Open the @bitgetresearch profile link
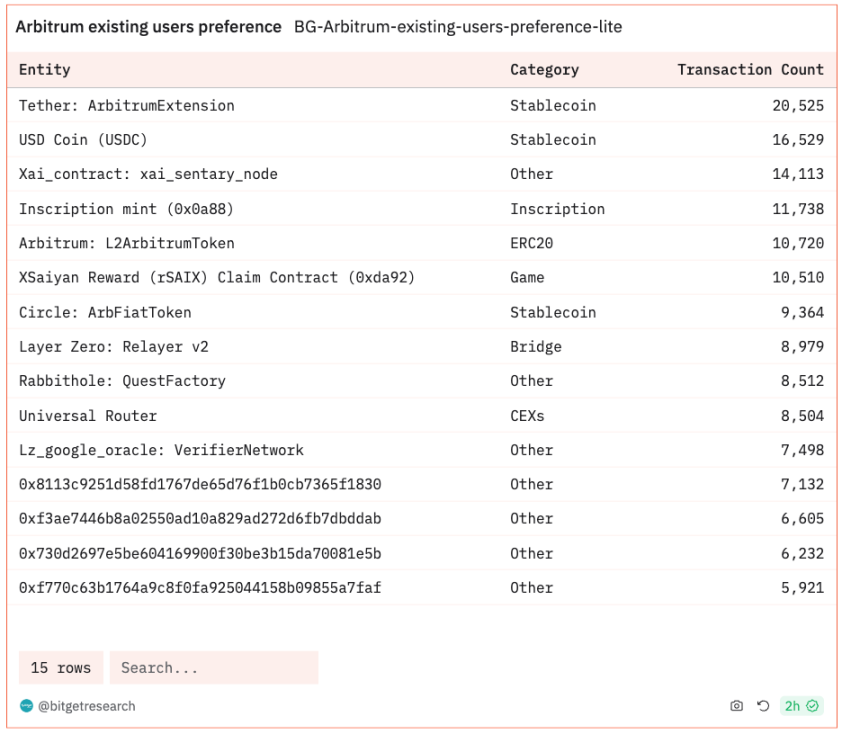Screen dimensions: 842x734 [x=87, y=706]
